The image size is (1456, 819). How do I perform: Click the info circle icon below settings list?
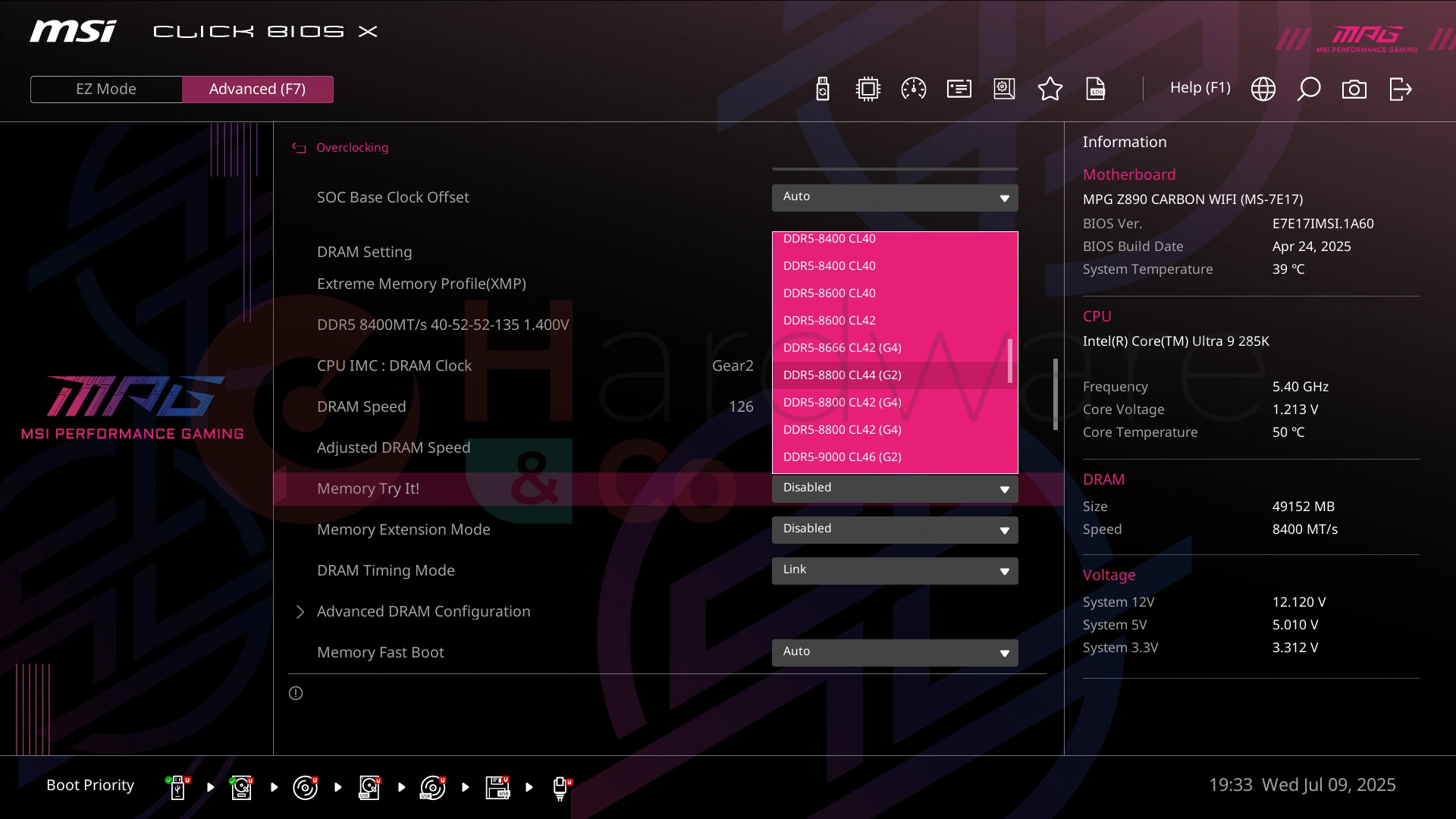[x=296, y=693]
